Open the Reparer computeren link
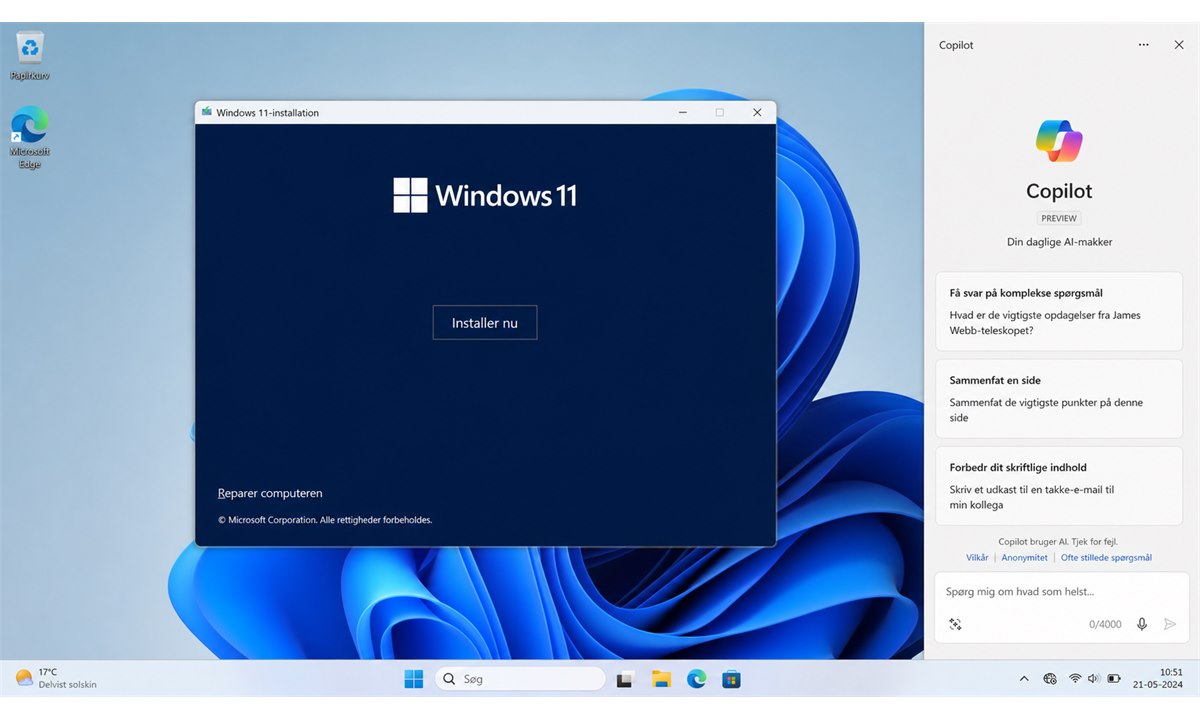This screenshot has width=1200, height=720. click(x=270, y=493)
